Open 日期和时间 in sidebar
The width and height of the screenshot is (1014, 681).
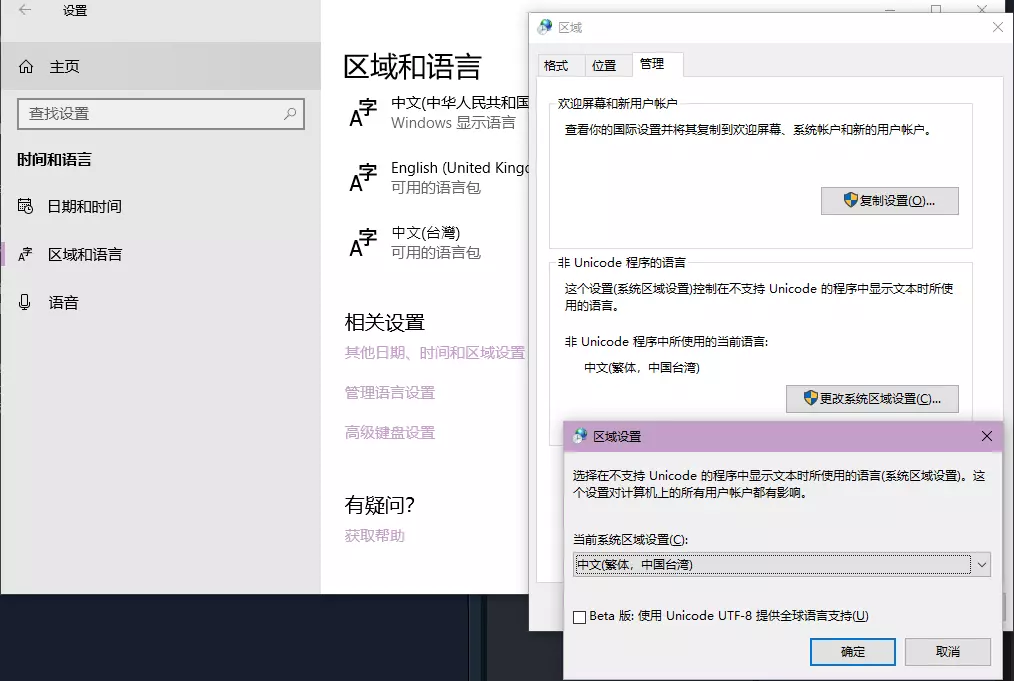pyautogui.click(x=160, y=206)
